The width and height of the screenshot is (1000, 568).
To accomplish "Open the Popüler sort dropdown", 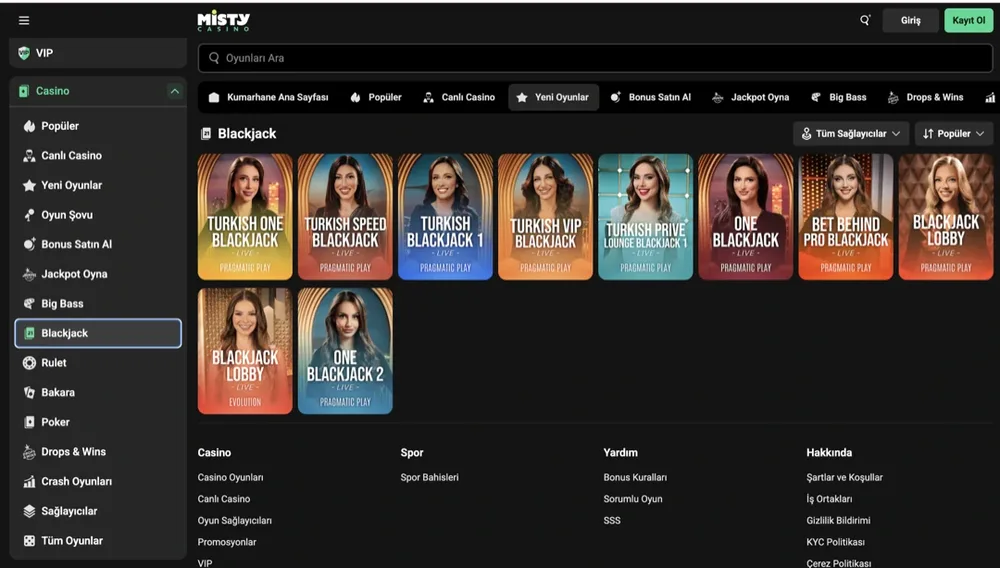I will pos(953,134).
